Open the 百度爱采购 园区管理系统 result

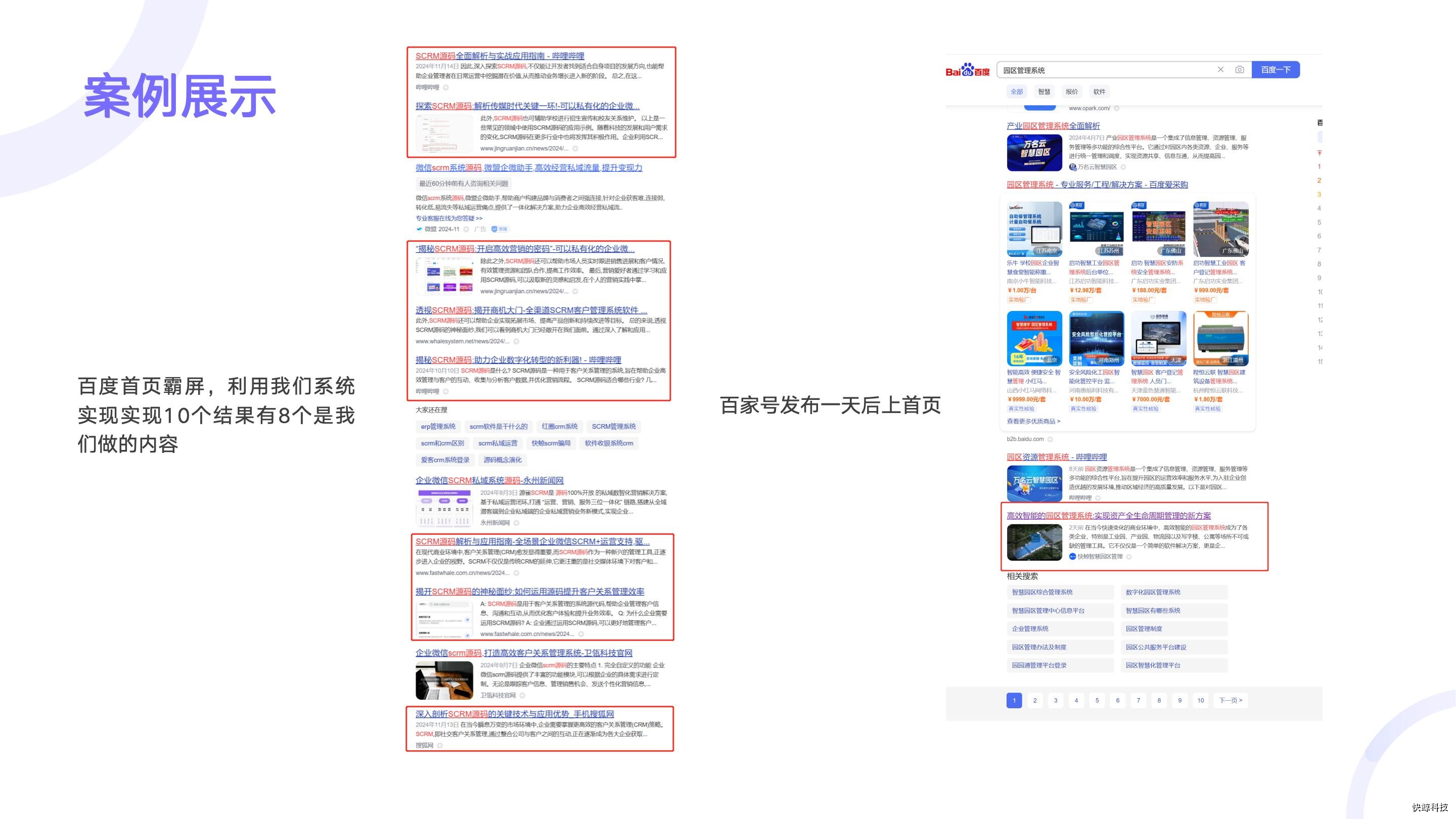pos(1097,185)
